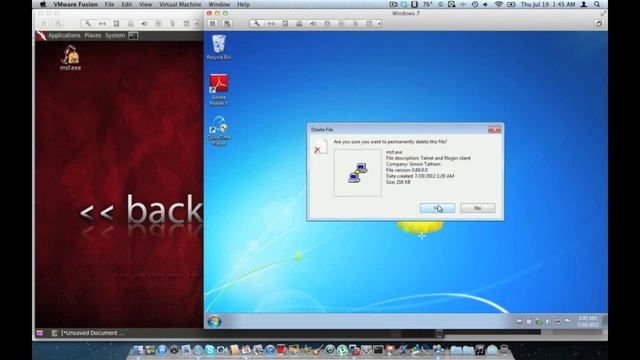
Task: Open Spotlight search in the Mac menu bar
Action: pyautogui.click(x=597, y=4)
